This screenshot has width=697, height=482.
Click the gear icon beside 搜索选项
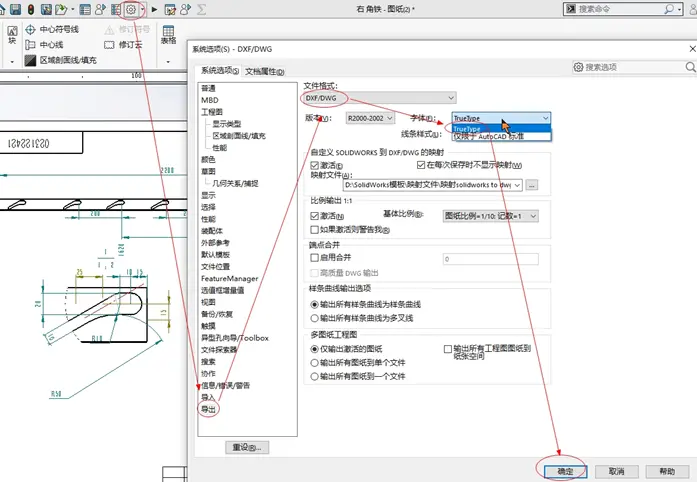(578, 67)
